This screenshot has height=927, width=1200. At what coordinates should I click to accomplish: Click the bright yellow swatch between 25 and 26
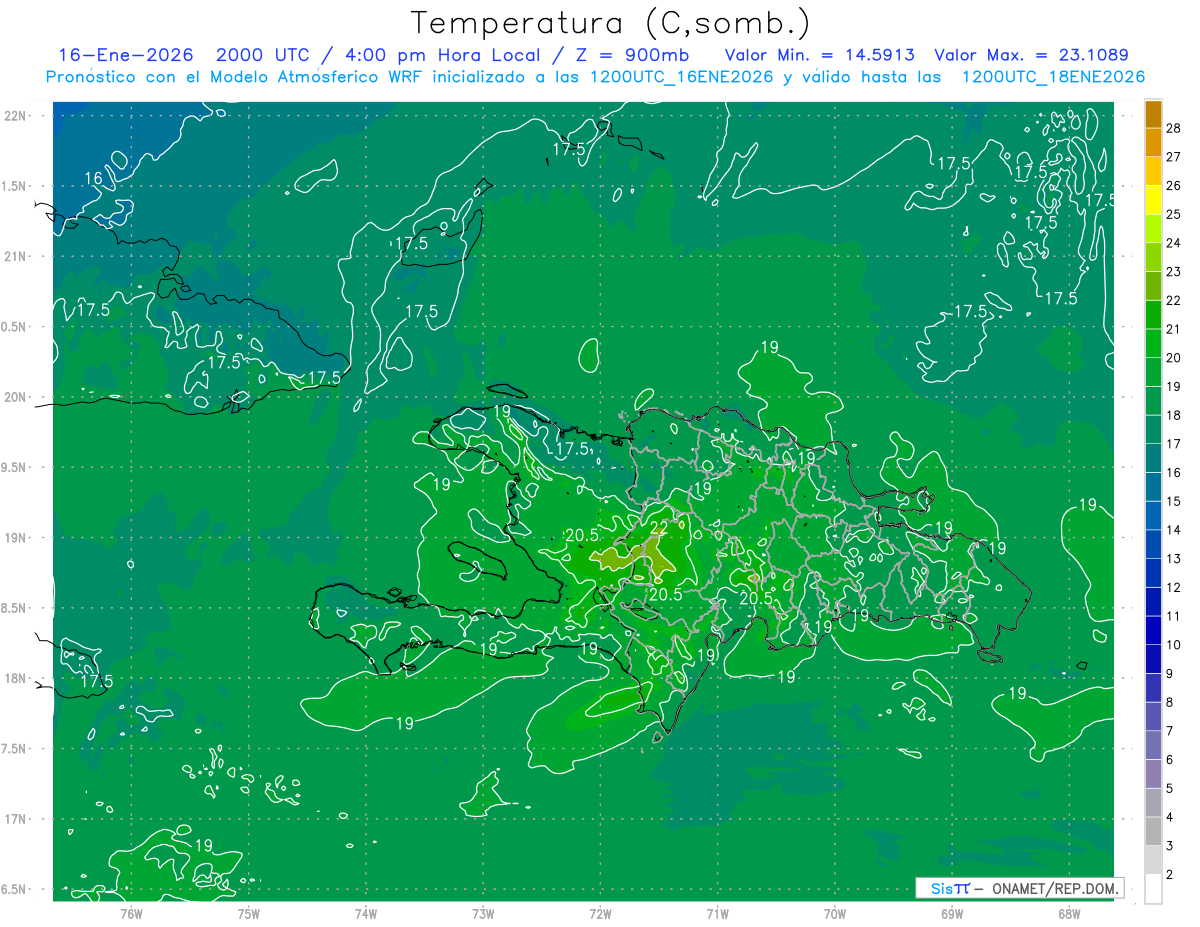click(1153, 200)
